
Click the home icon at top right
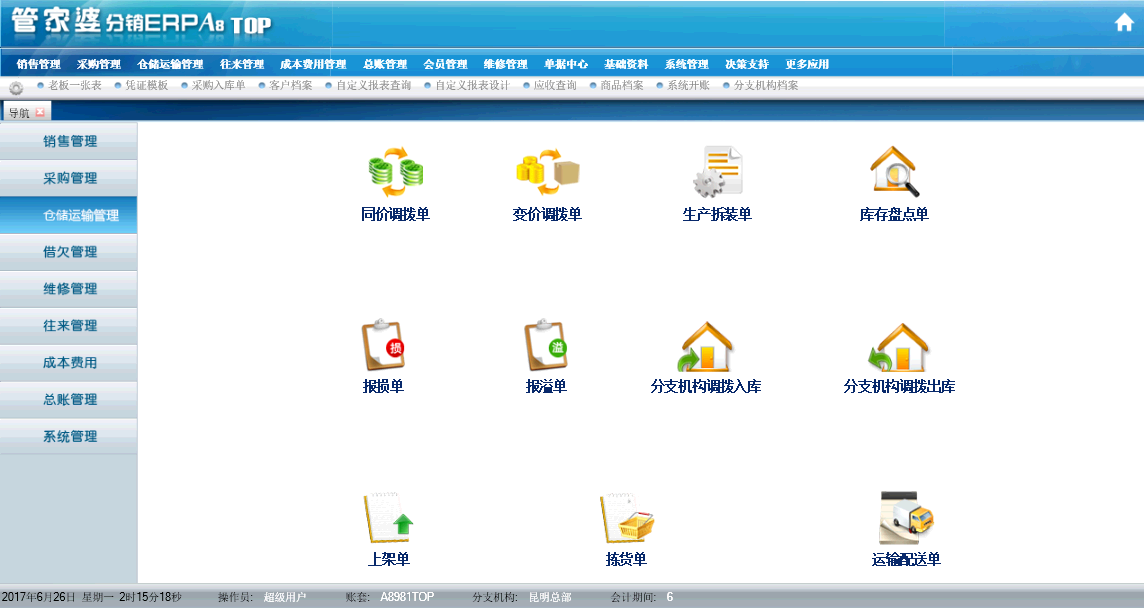pyautogui.click(x=1124, y=23)
